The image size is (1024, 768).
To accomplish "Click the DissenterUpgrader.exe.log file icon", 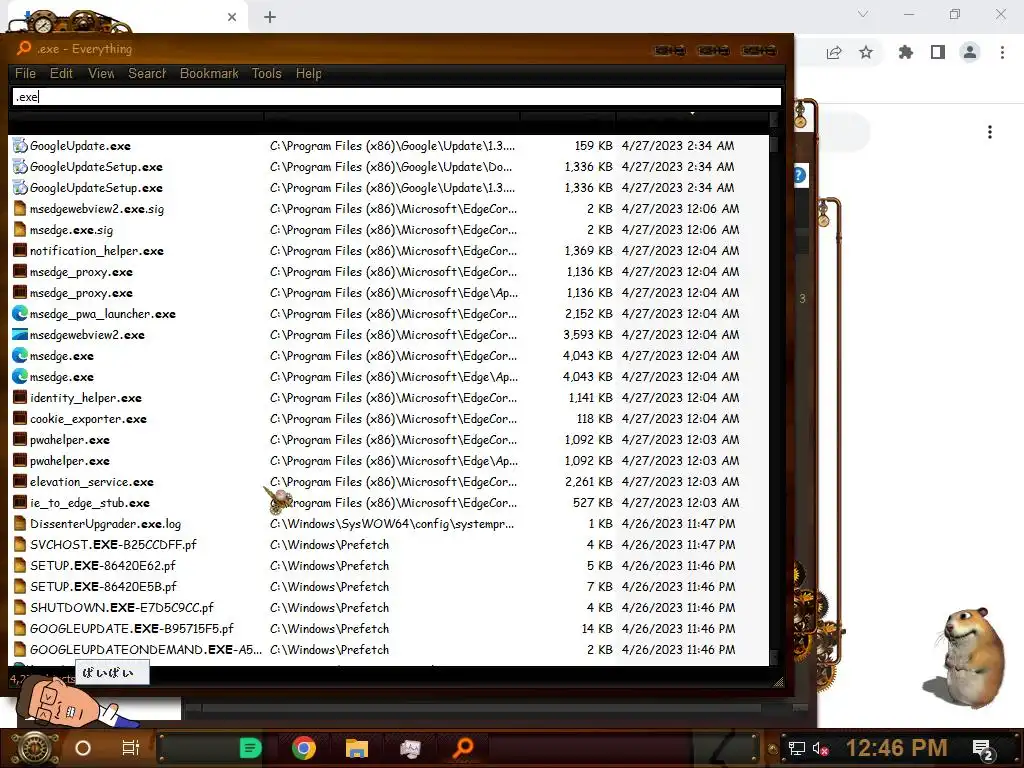I will coord(20,524).
